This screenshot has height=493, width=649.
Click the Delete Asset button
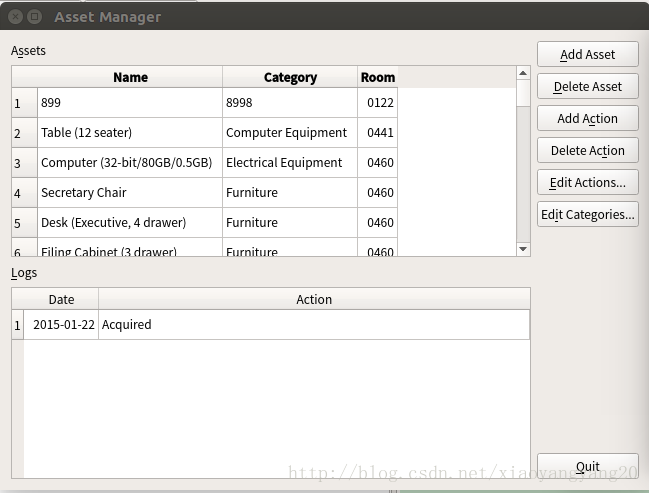[588, 87]
